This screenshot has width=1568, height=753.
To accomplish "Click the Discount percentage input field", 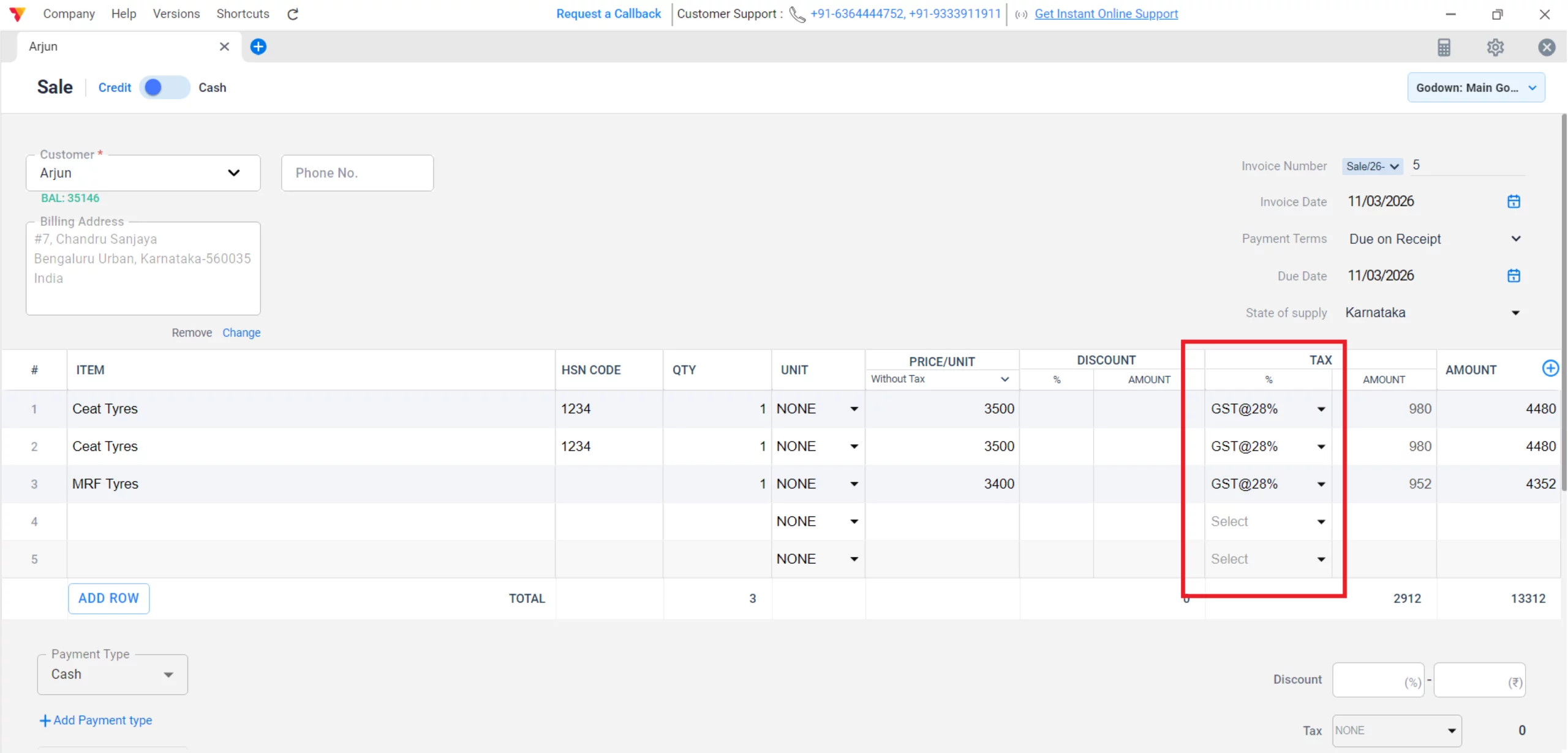I will (x=1378, y=680).
